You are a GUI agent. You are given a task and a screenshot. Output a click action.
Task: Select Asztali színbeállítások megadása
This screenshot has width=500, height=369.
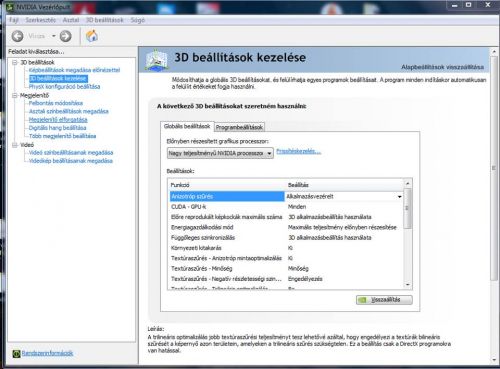point(69,111)
